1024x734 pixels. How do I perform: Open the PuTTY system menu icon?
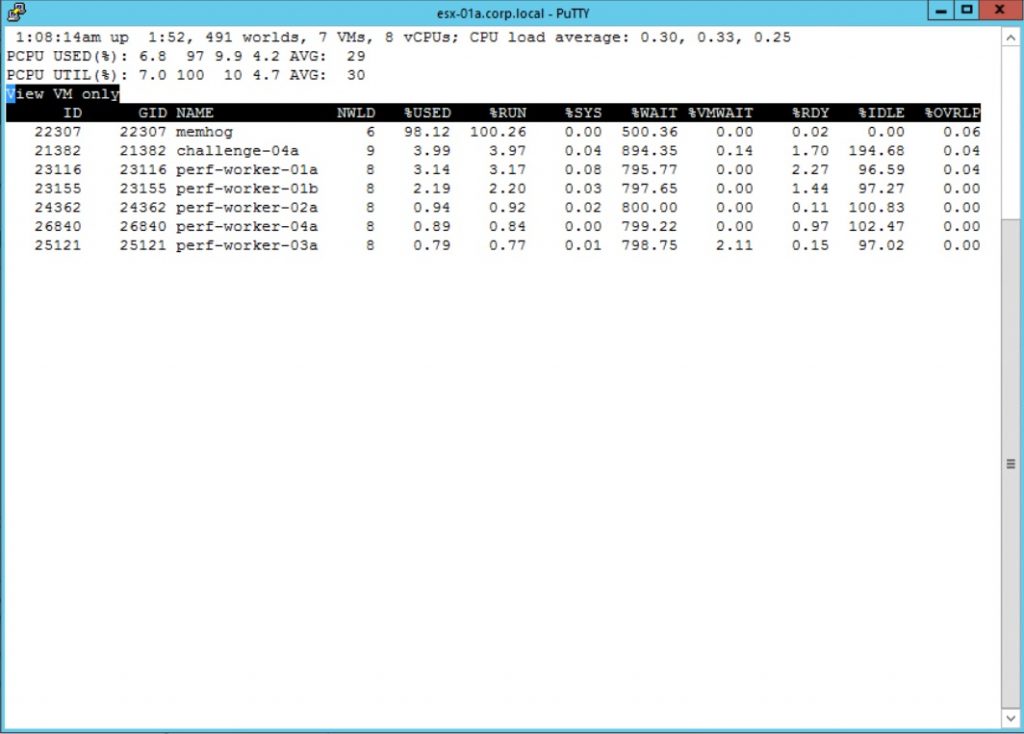click(16, 11)
